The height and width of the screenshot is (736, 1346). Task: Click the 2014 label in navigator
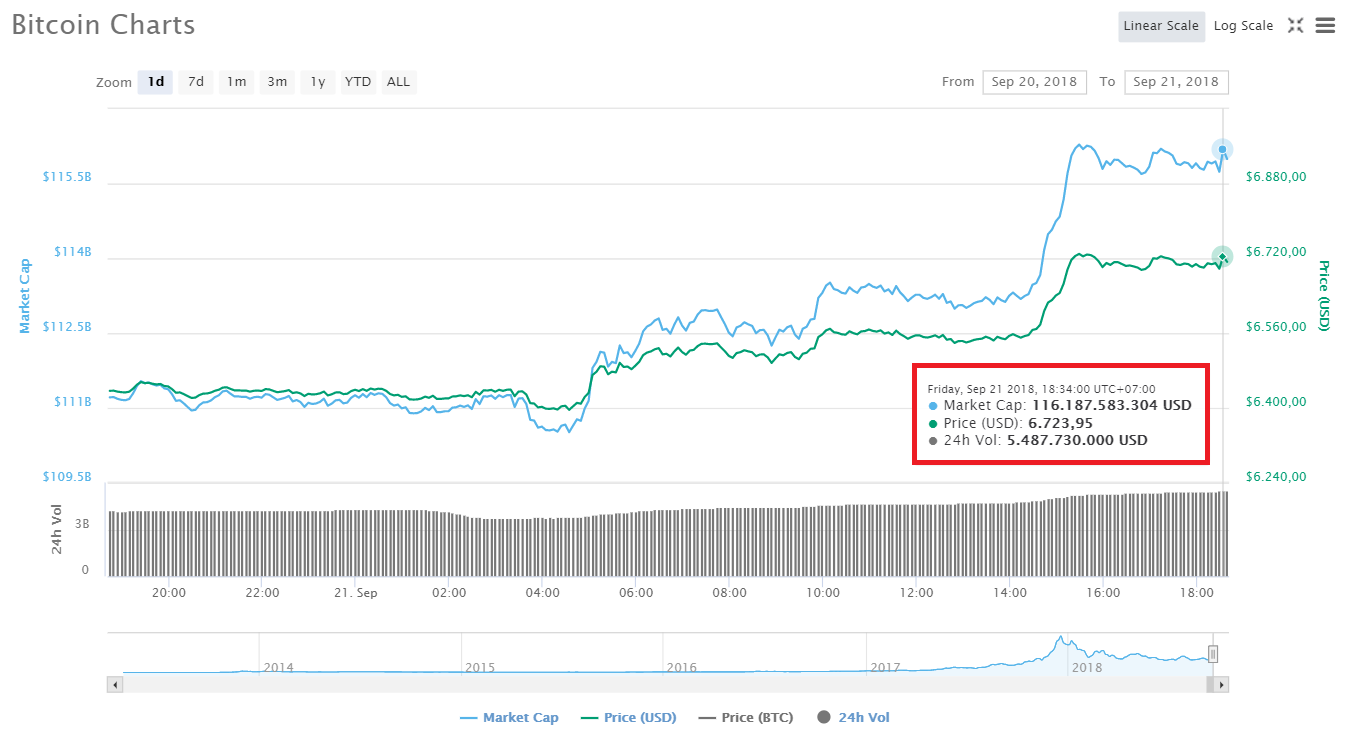(278, 667)
